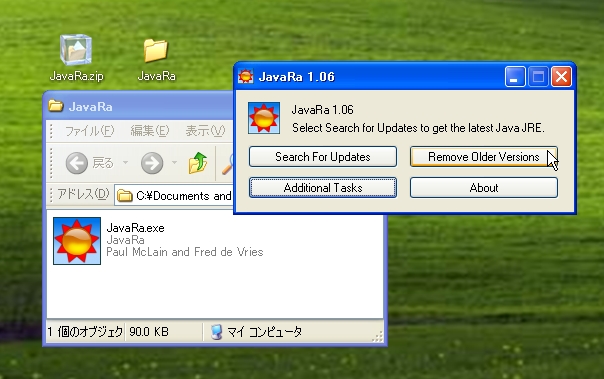
Task: Click the JavaRa sun icon in title bar
Action: click(x=245, y=76)
